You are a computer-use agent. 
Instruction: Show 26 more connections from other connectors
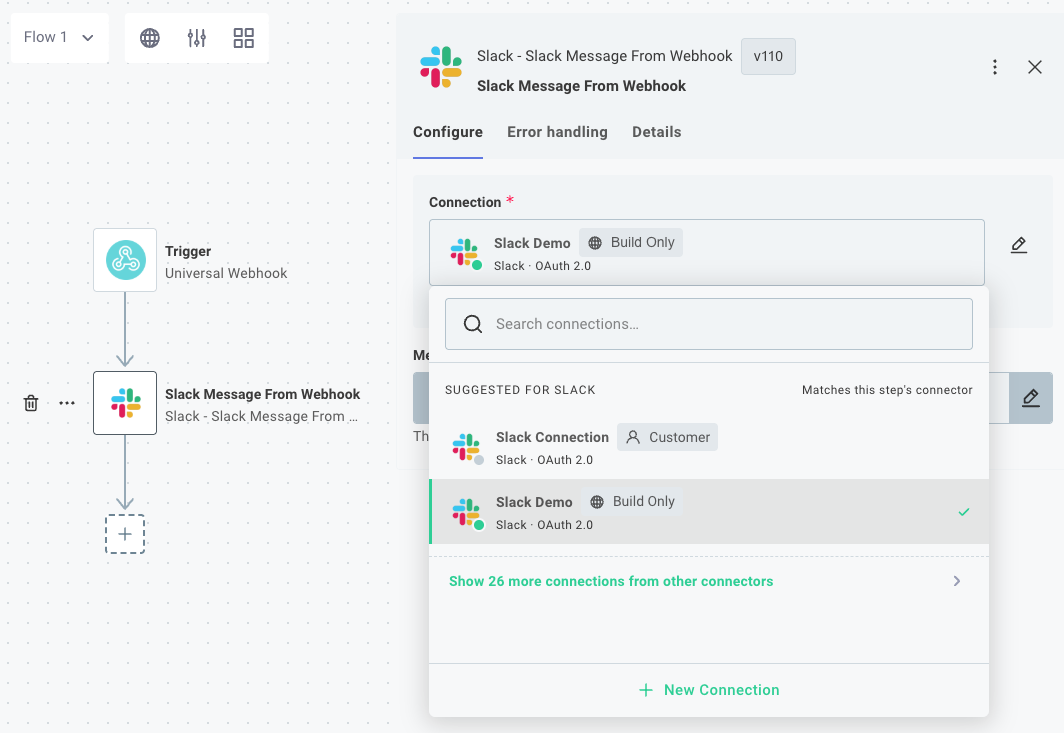click(611, 581)
